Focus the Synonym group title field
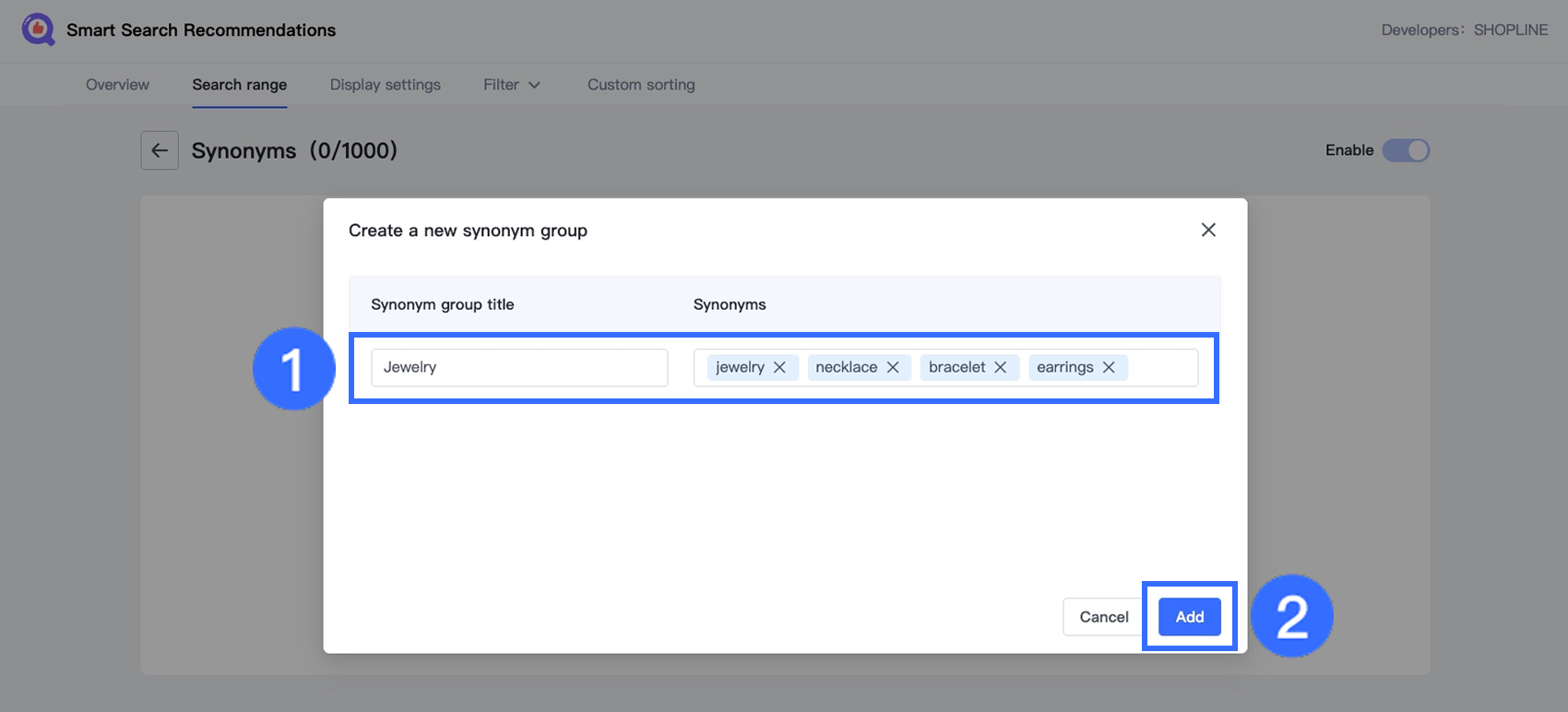Viewport: 1568px width, 712px height. tap(518, 367)
